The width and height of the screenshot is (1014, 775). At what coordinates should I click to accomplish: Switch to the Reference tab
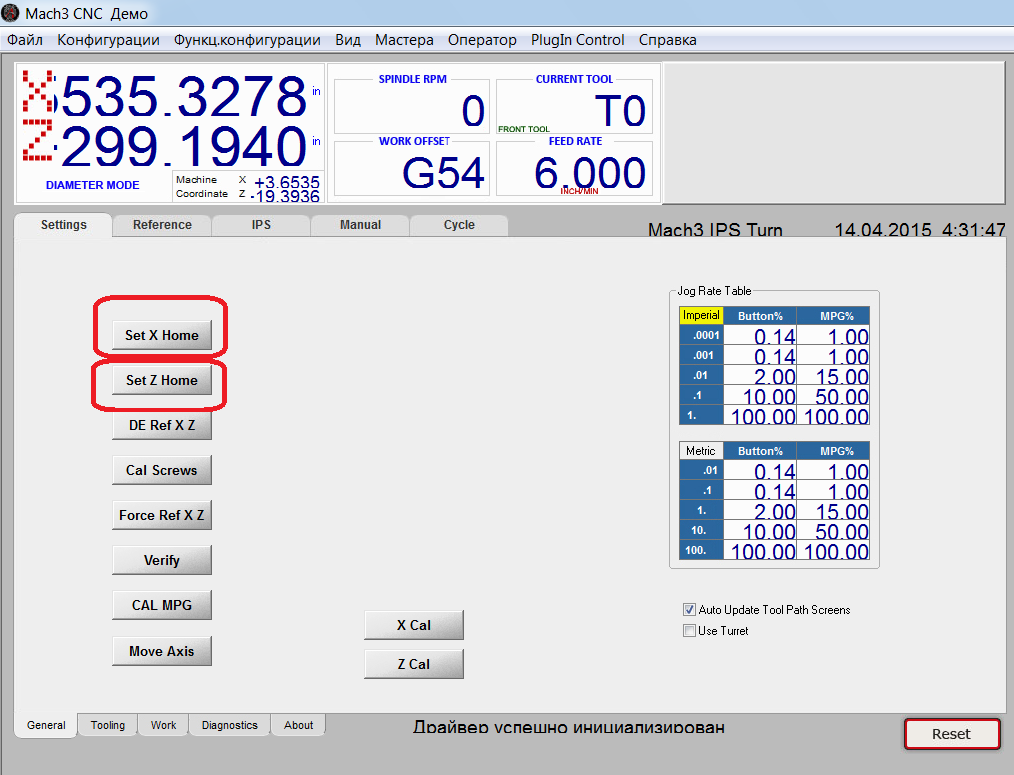162,225
